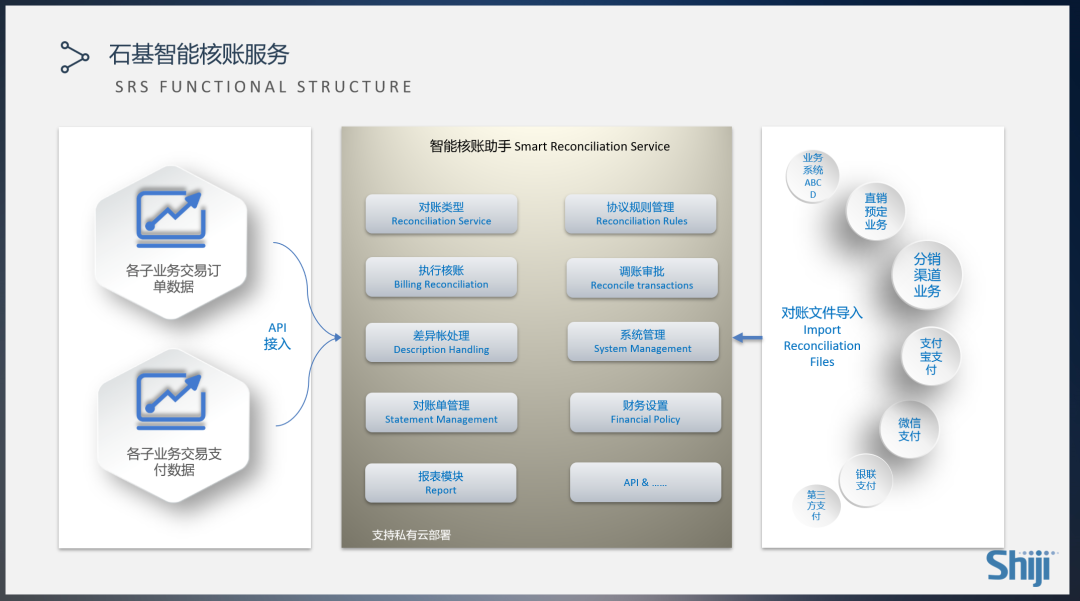Click the SRS FUNCTIONAL STRUCTURE subtitle

264,87
